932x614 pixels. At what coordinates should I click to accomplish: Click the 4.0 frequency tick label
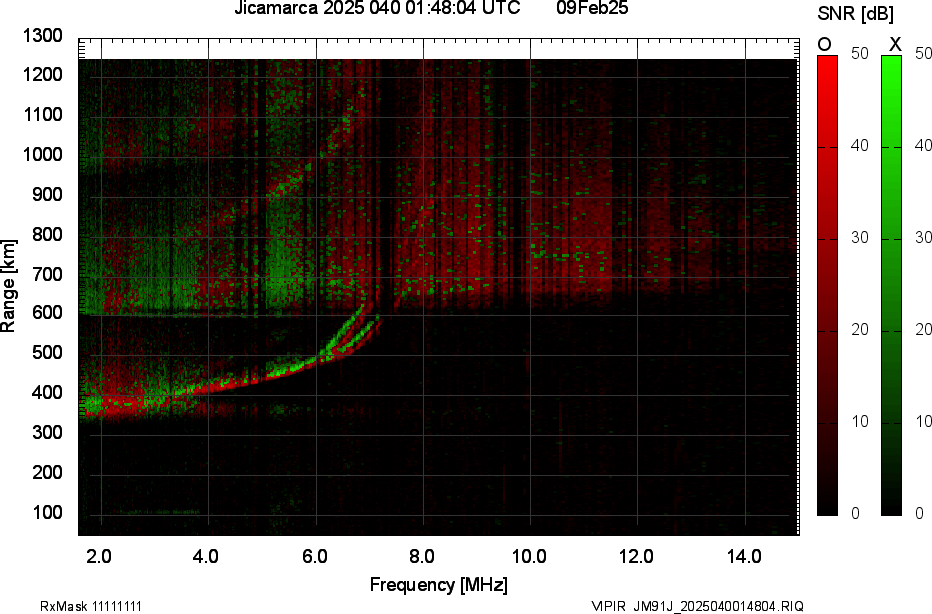pyautogui.click(x=206, y=557)
